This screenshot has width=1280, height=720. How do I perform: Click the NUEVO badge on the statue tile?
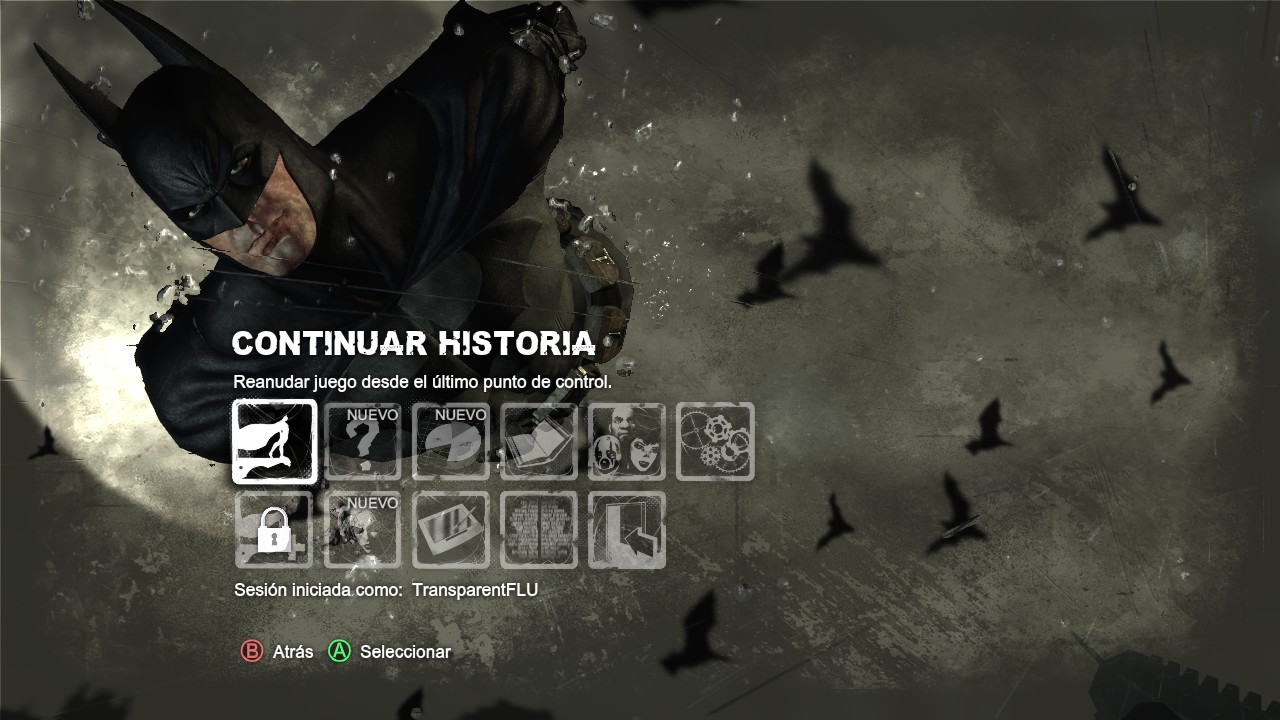373,503
